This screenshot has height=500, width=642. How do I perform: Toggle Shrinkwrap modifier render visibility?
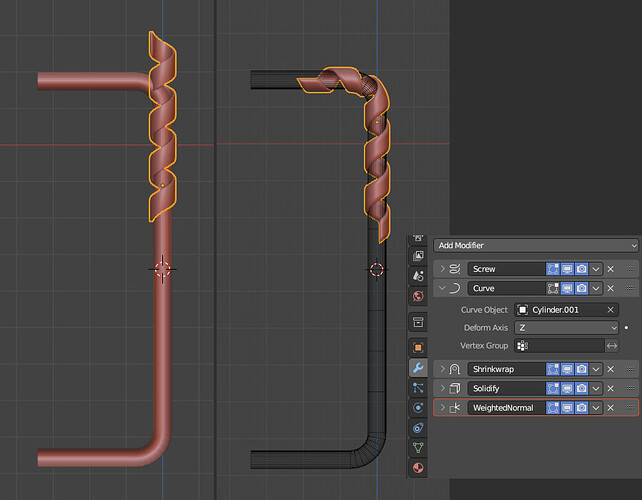click(581, 369)
